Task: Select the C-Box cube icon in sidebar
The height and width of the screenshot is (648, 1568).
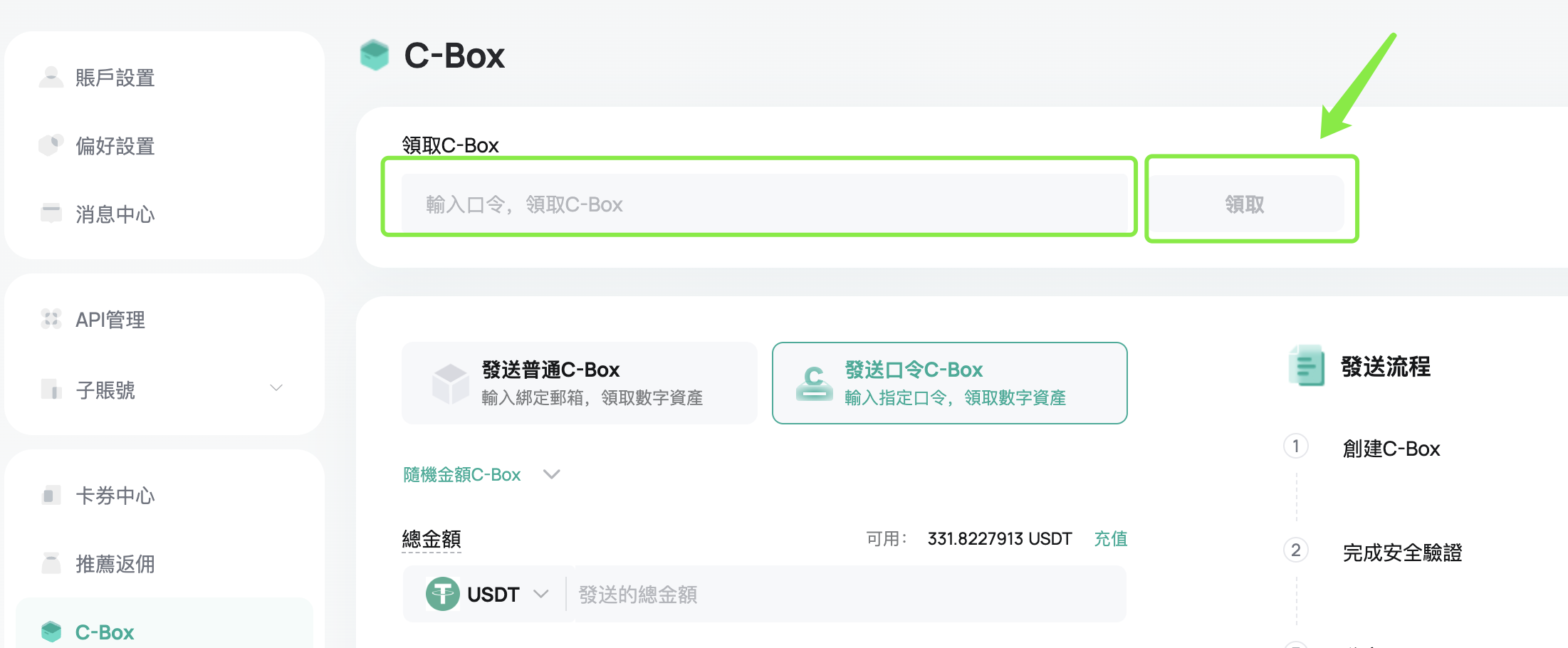Action: (x=51, y=630)
